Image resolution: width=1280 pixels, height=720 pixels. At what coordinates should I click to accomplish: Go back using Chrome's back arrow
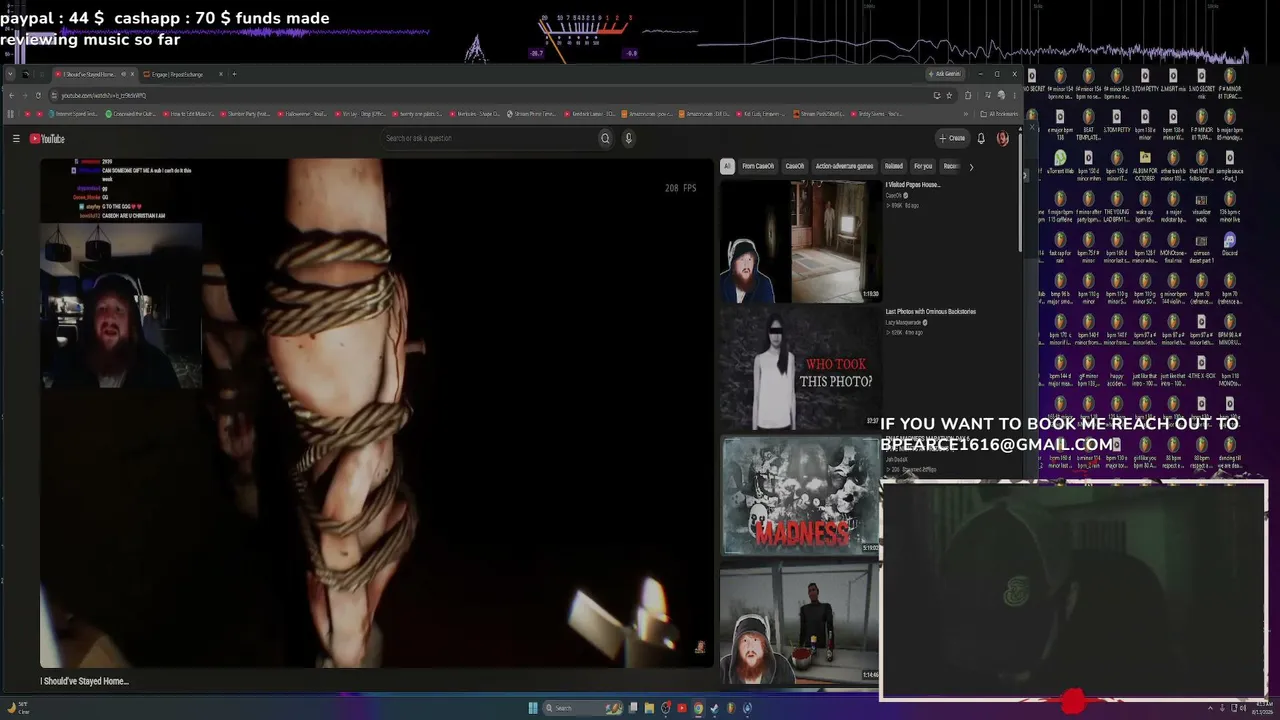[x=11, y=95]
